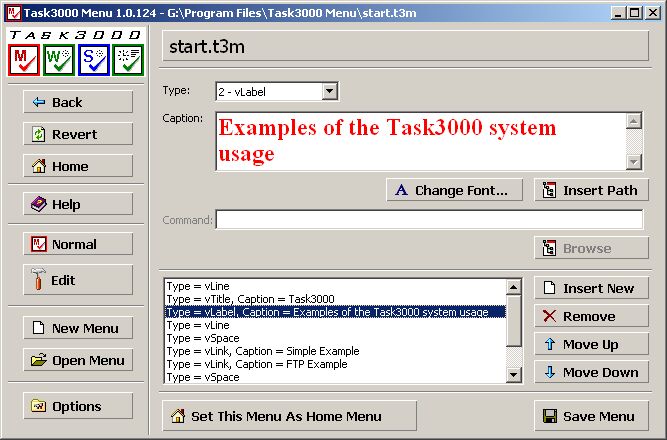The height and width of the screenshot is (440, 667).
Task: Click the green checklist logo icon
Action: 128,59
